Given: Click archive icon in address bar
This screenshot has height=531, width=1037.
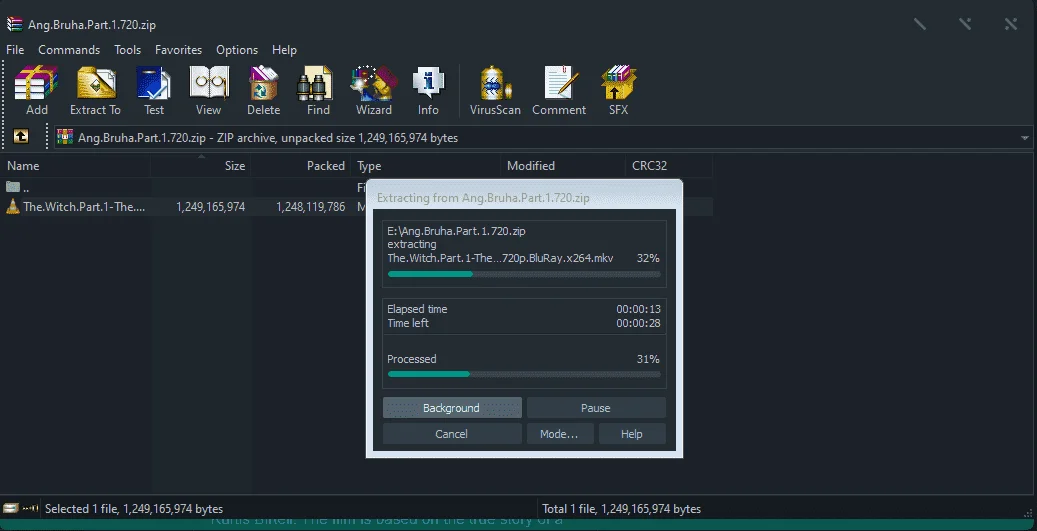Looking at the screenshot, I should [65, 137].
